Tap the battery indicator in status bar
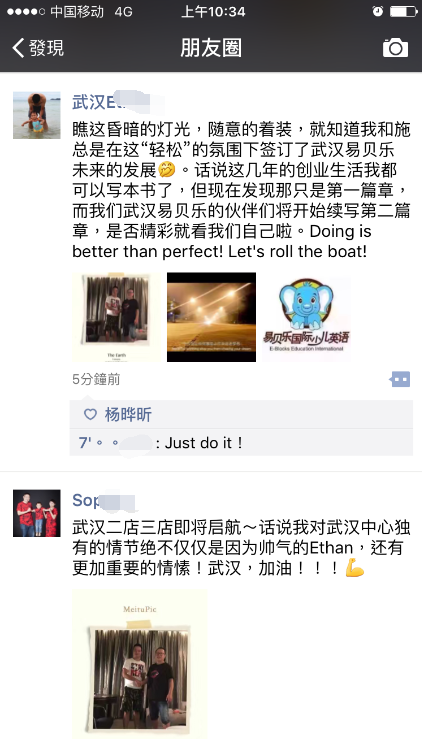Image resolution: width=422 pixels, height=739 pixels. [403, 12]
